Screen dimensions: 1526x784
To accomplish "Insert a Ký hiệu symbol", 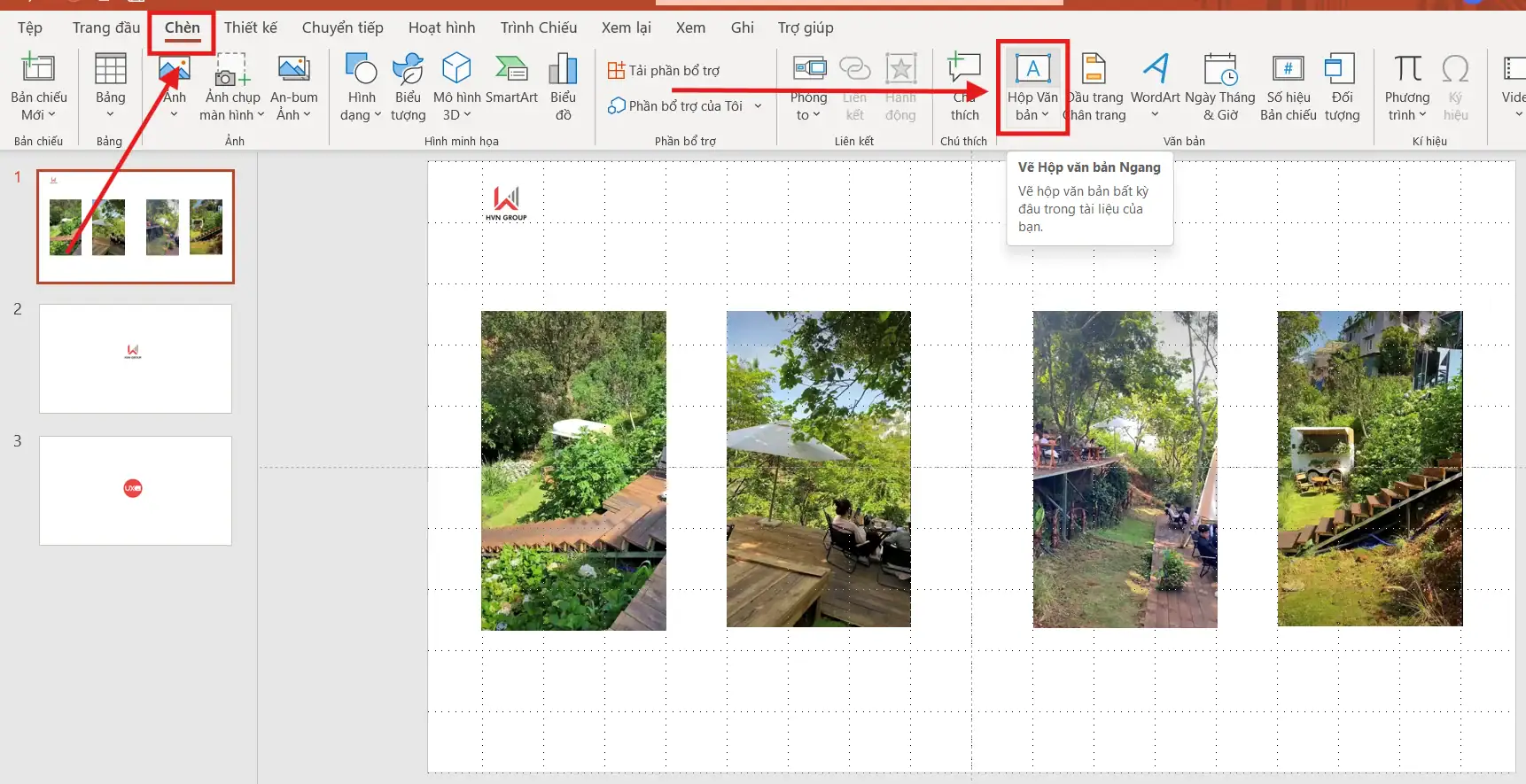I will (x=1455, y=86).
